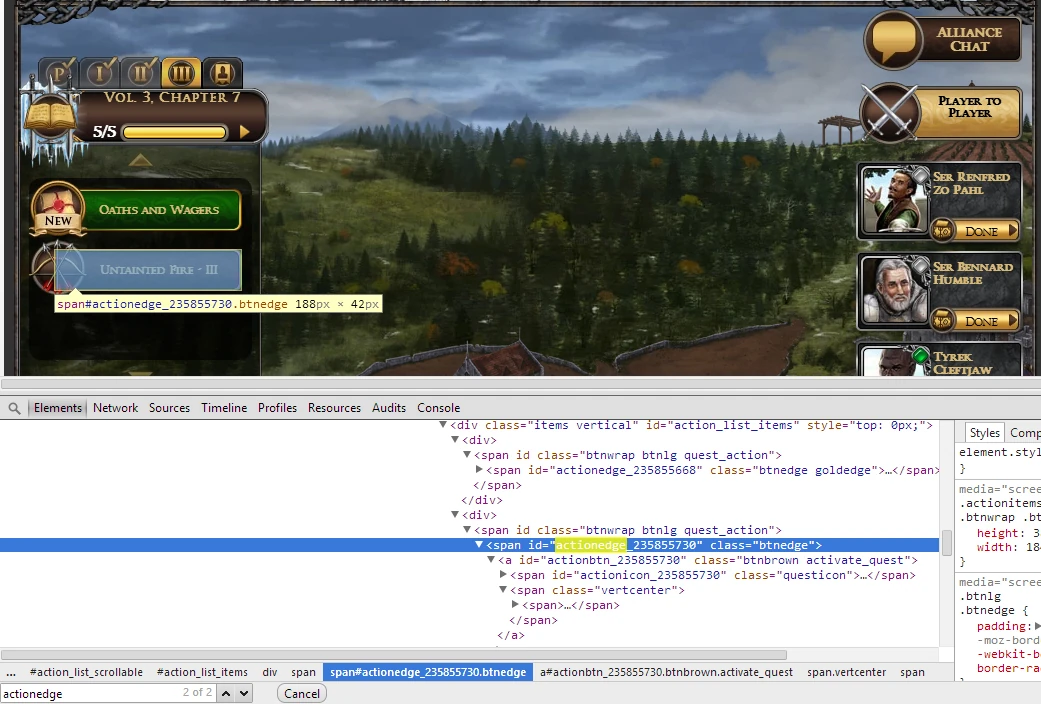Image resolution: width=1041 pixels, height=704 pixels.
Task: Click the NEW scroll icon on Oaths and Wagers
Action: coord(58,209)
